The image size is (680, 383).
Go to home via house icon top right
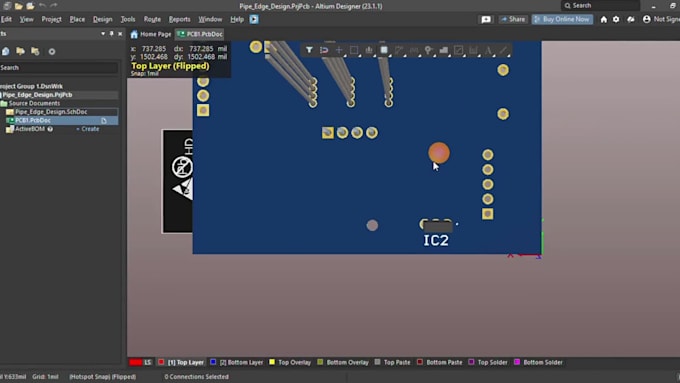click(604, 19)
